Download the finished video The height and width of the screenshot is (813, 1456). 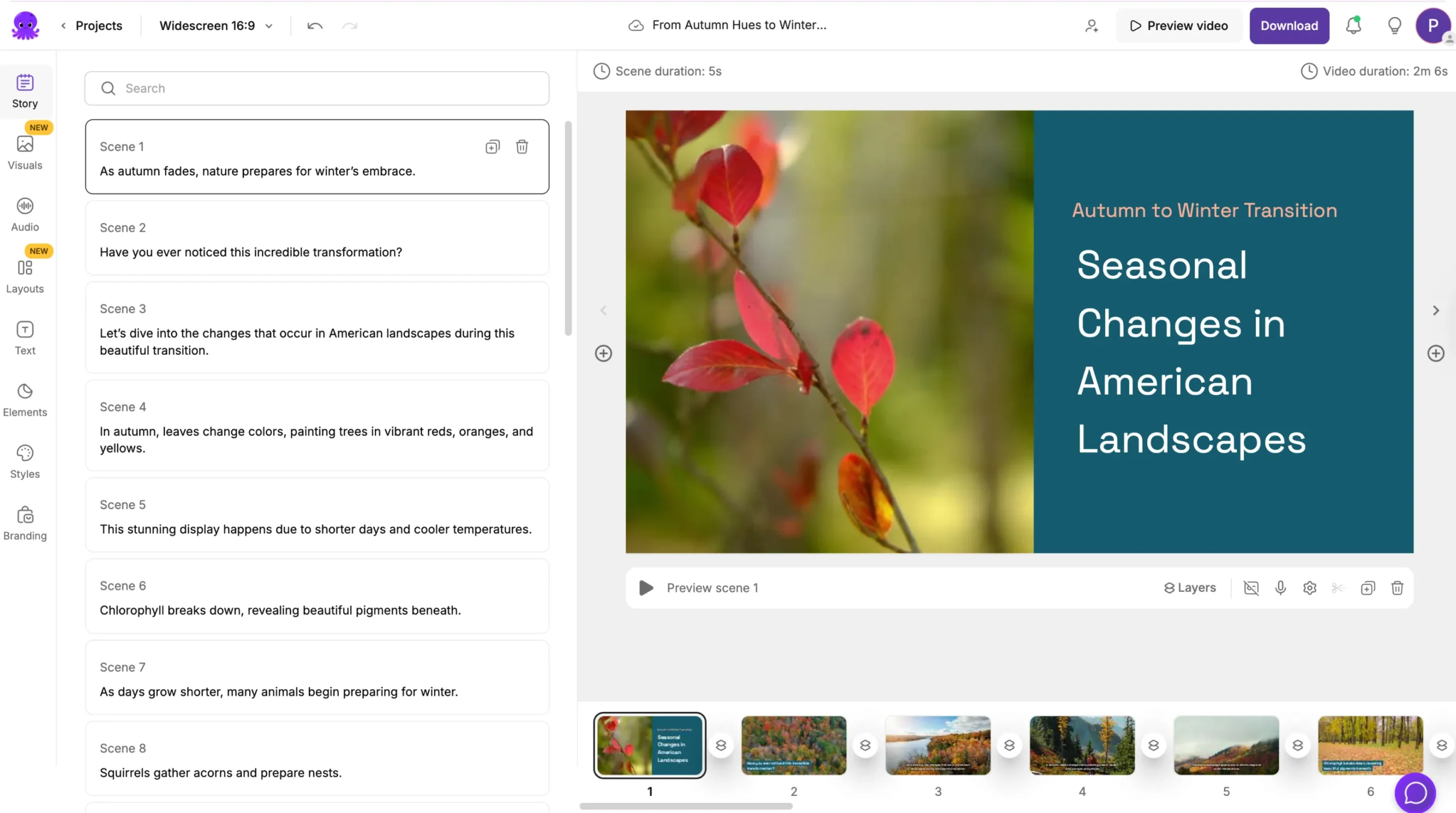click(1289, 26)
